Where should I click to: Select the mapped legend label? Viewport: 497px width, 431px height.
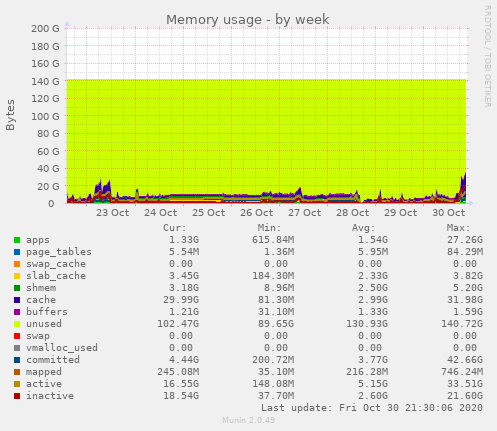coord(44,372)
